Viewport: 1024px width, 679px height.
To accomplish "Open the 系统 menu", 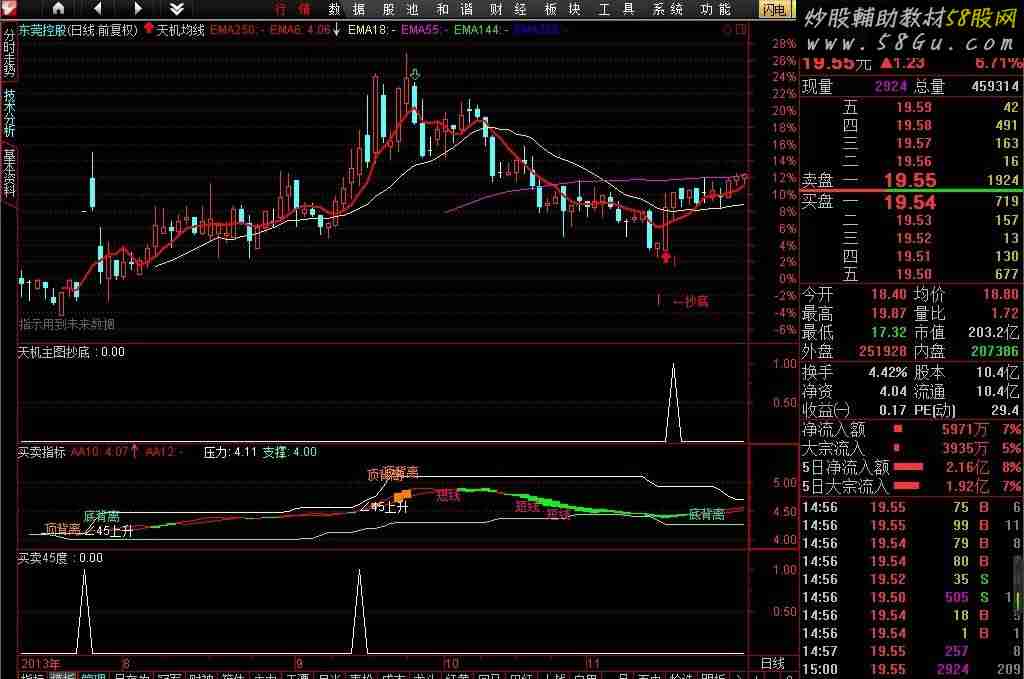I will pos(668,9).
